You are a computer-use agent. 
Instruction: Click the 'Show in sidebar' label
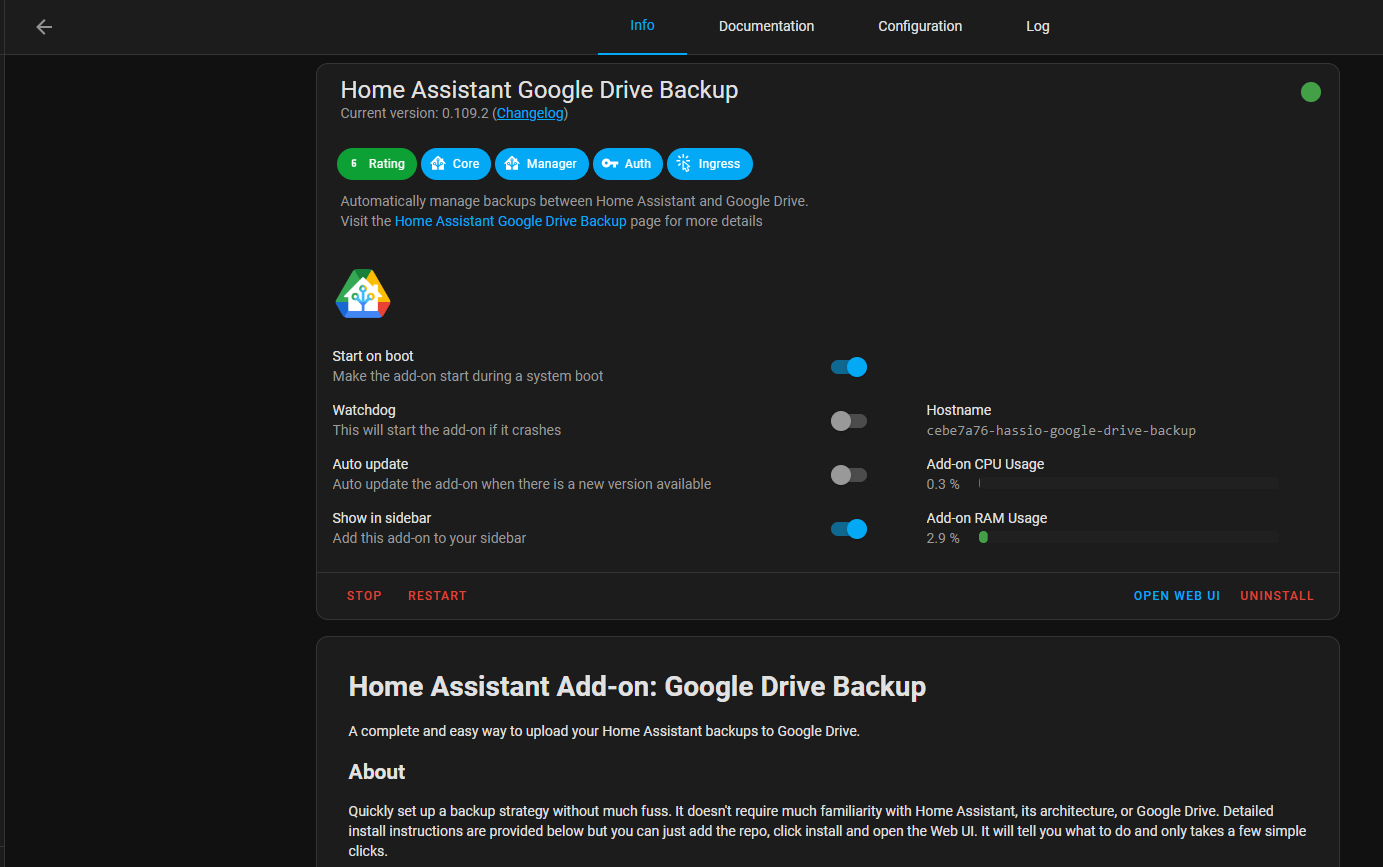[x=382, y=518]
